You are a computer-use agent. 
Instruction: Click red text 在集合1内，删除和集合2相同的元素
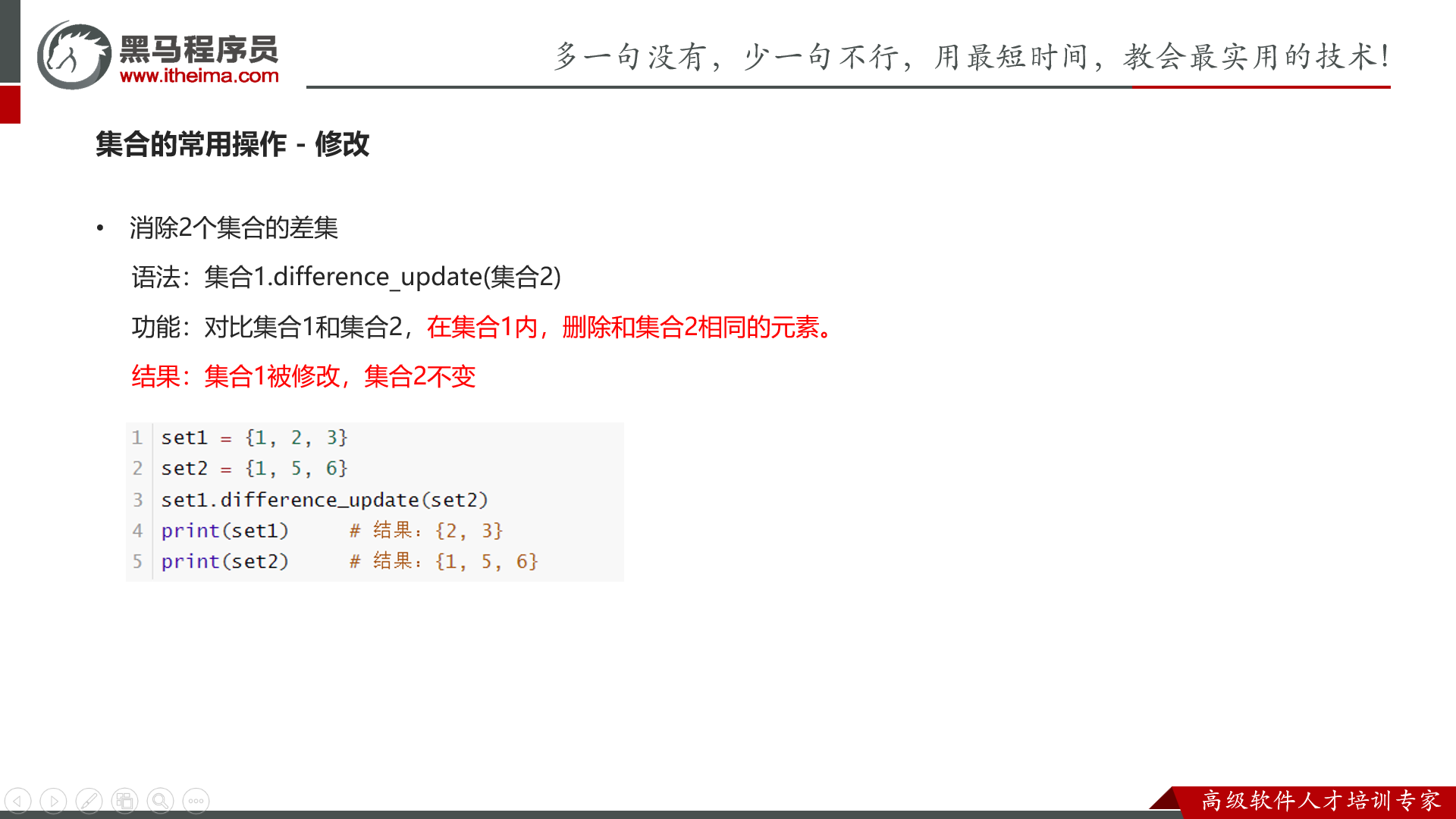click(x=629, y=327)
